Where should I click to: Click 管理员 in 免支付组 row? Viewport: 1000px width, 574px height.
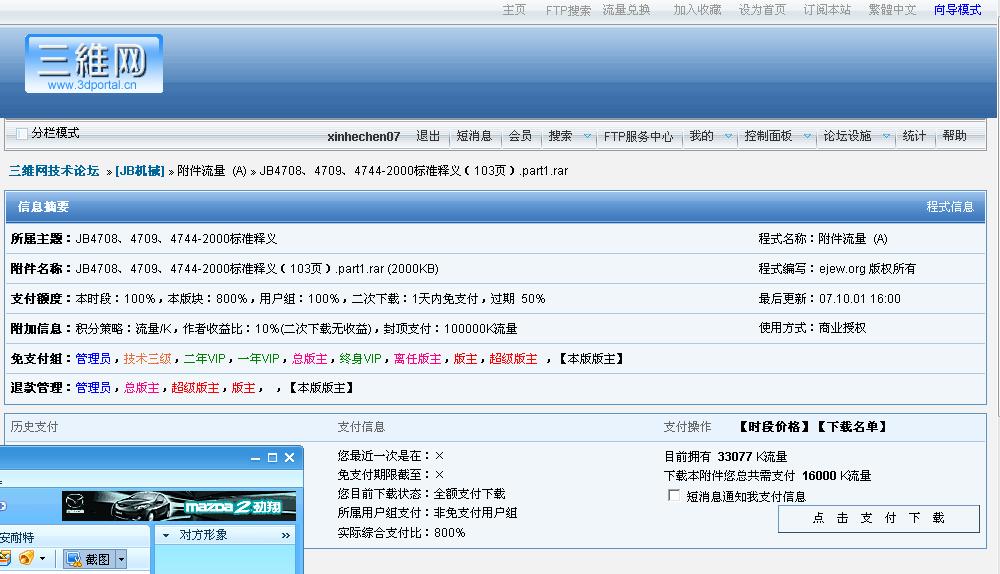click(x=93, y=358)
